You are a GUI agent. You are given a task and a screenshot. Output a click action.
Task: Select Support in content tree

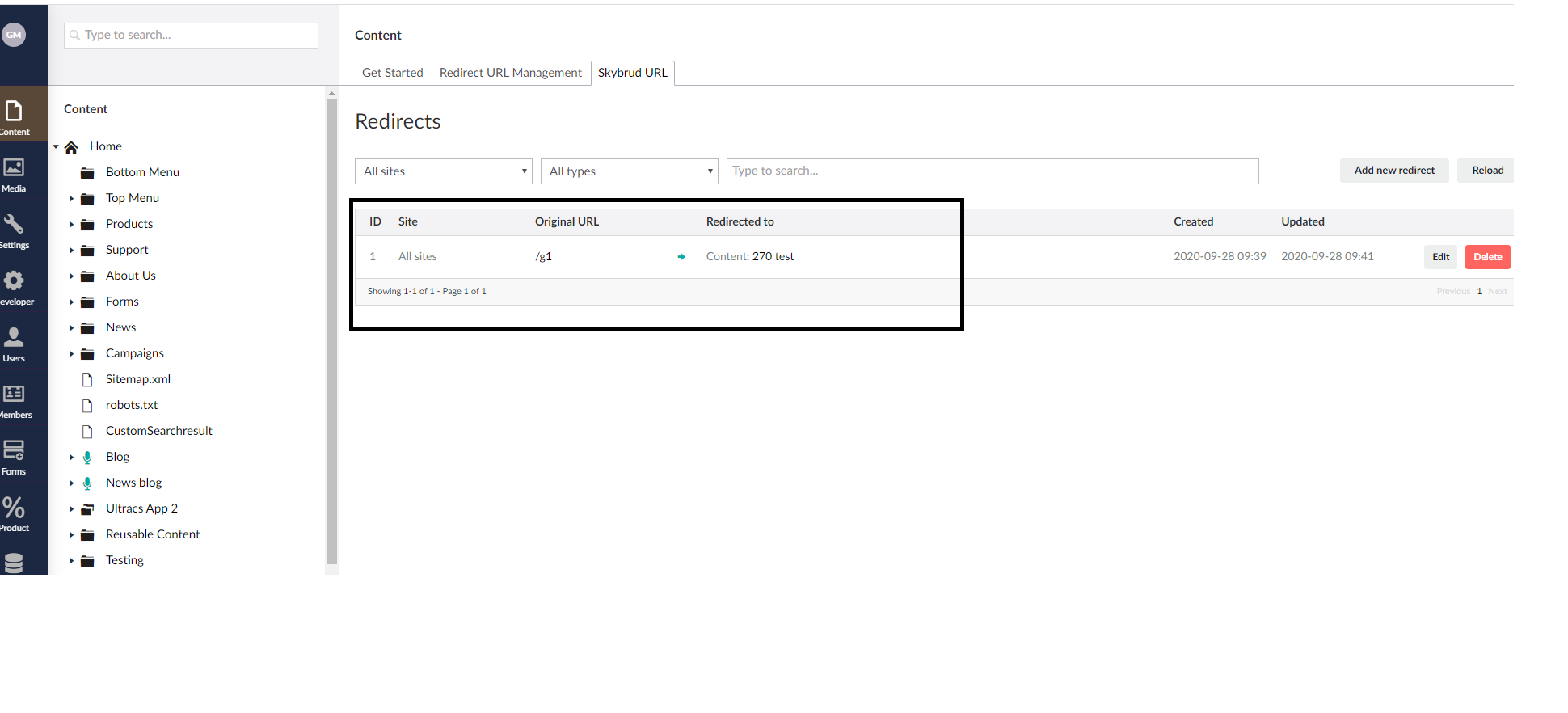[127, 251]
